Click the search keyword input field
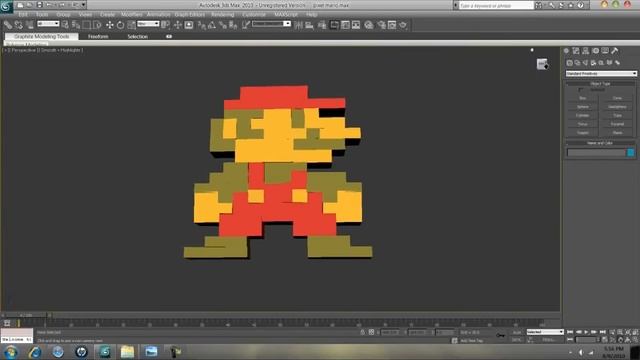This screenshot has height=360, width=640. click(496, 5)
